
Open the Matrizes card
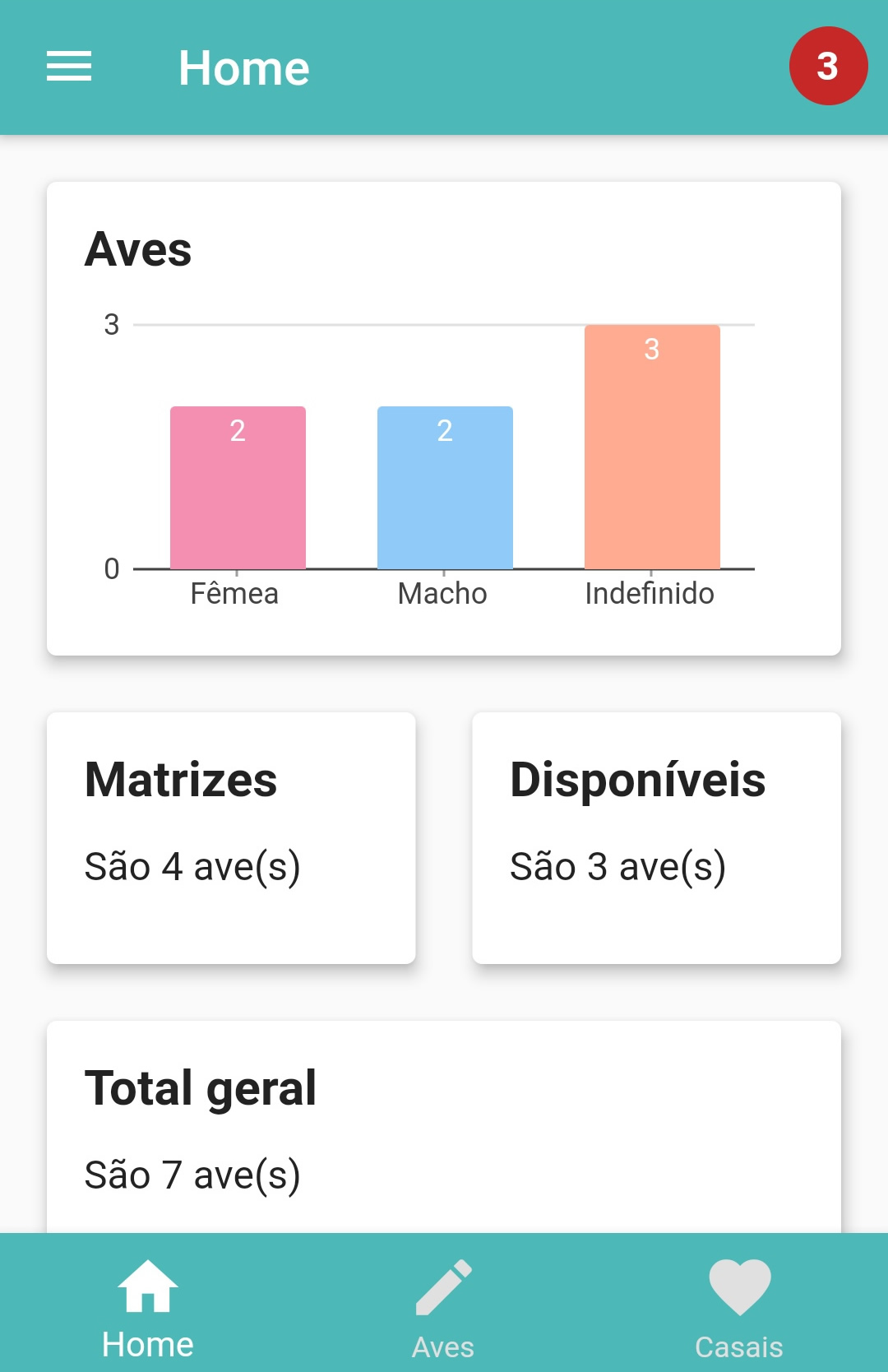click(x=231, y=838)
